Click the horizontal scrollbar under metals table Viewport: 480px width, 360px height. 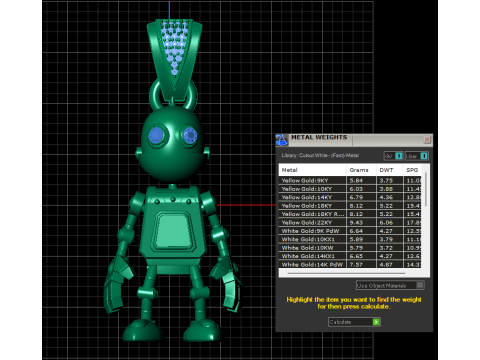347,273
